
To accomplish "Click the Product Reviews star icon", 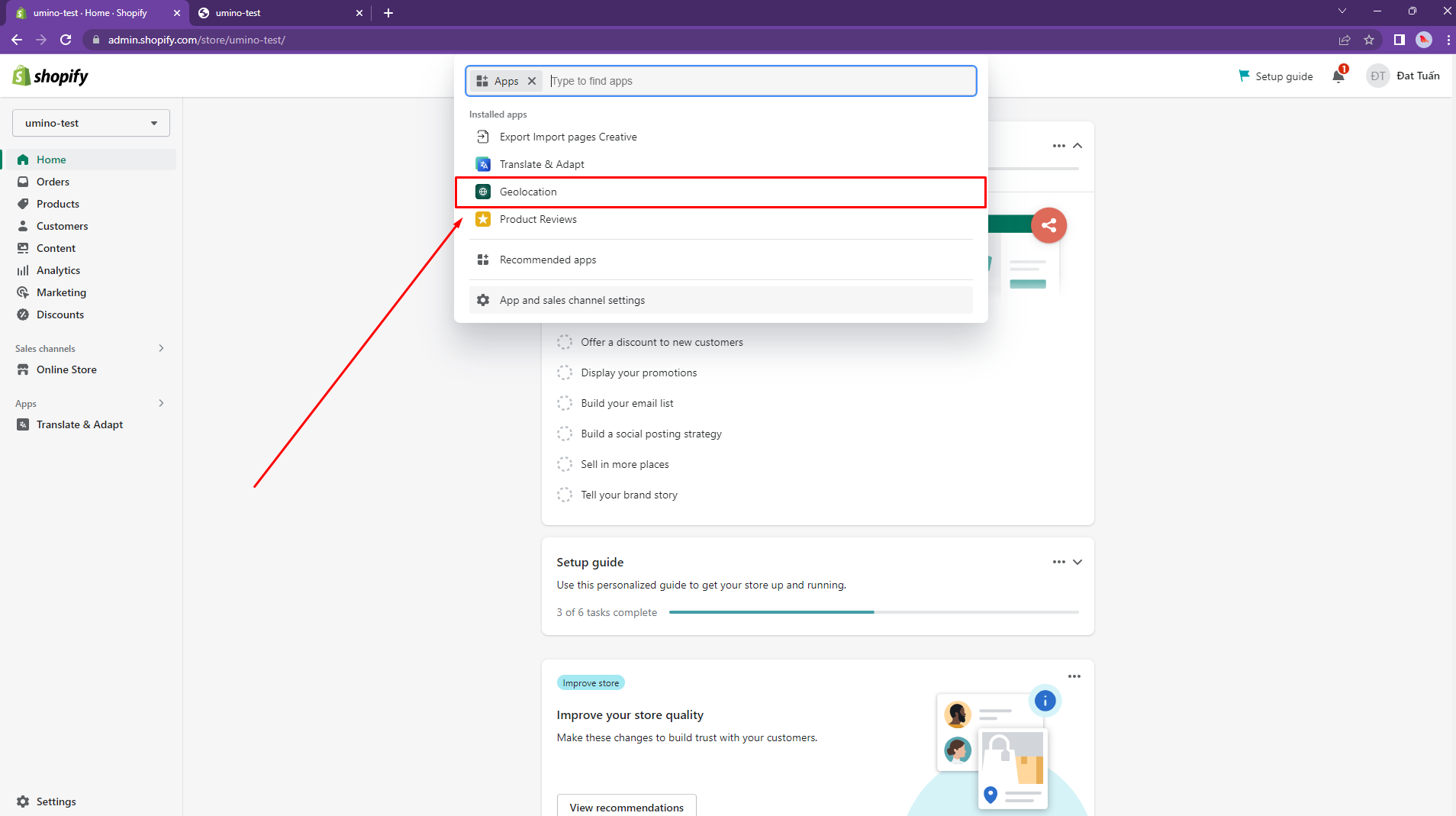I will (483, 219).
